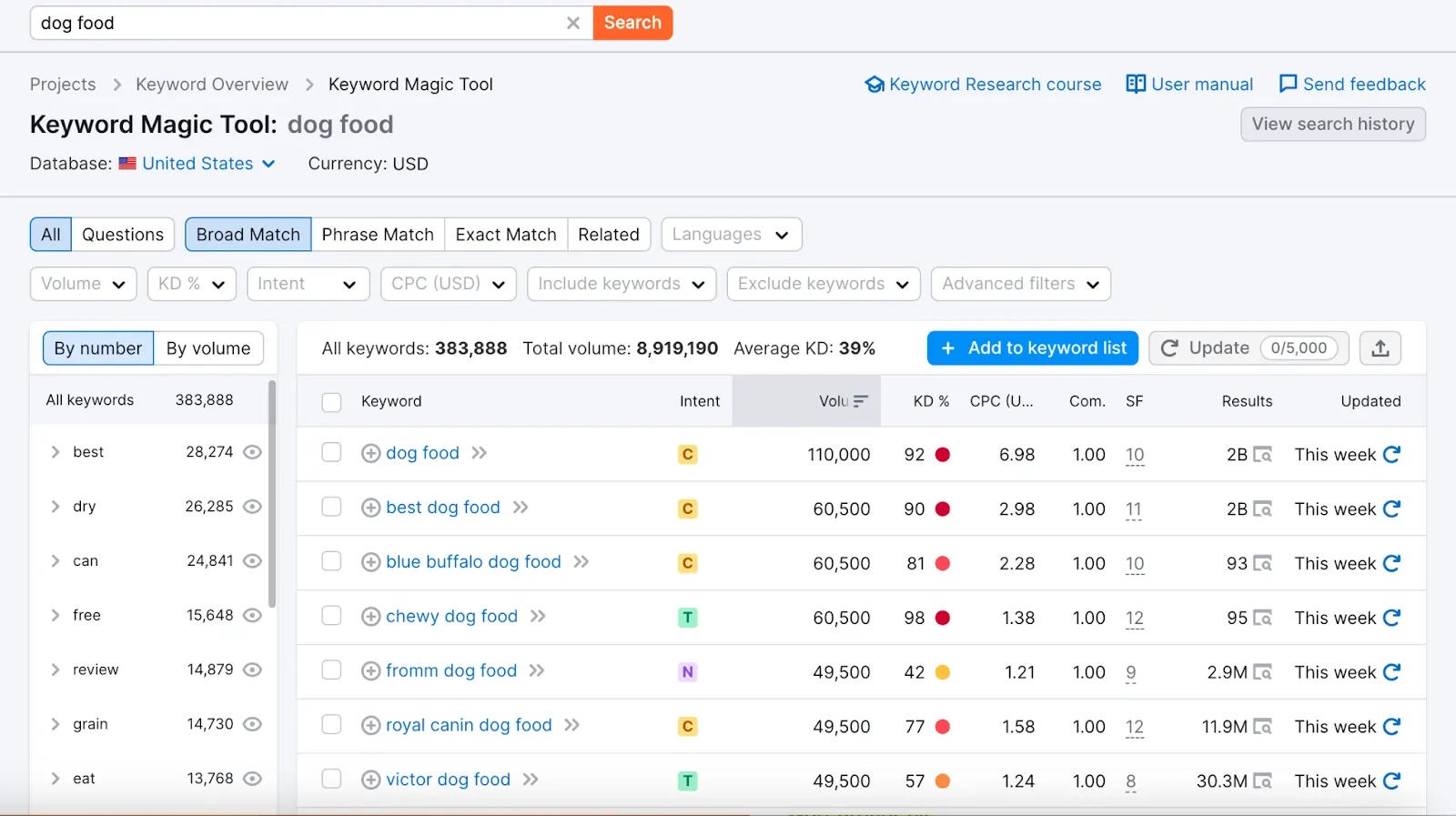This screenshot has width=1456, height=816.
Task: Open the KD % filter dropdown
Action: 192,284
